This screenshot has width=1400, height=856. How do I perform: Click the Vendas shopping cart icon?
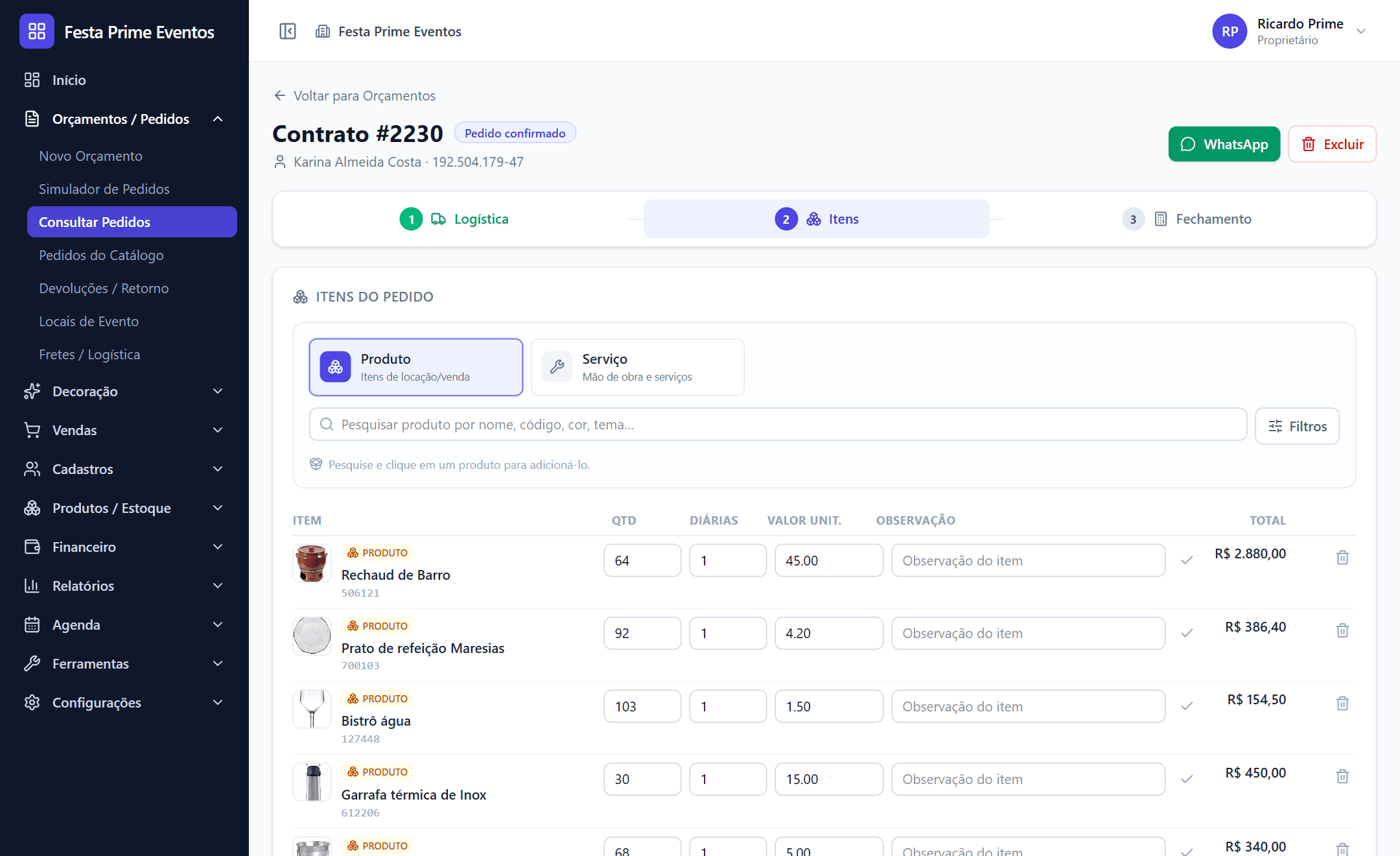(x=32, y=430)
